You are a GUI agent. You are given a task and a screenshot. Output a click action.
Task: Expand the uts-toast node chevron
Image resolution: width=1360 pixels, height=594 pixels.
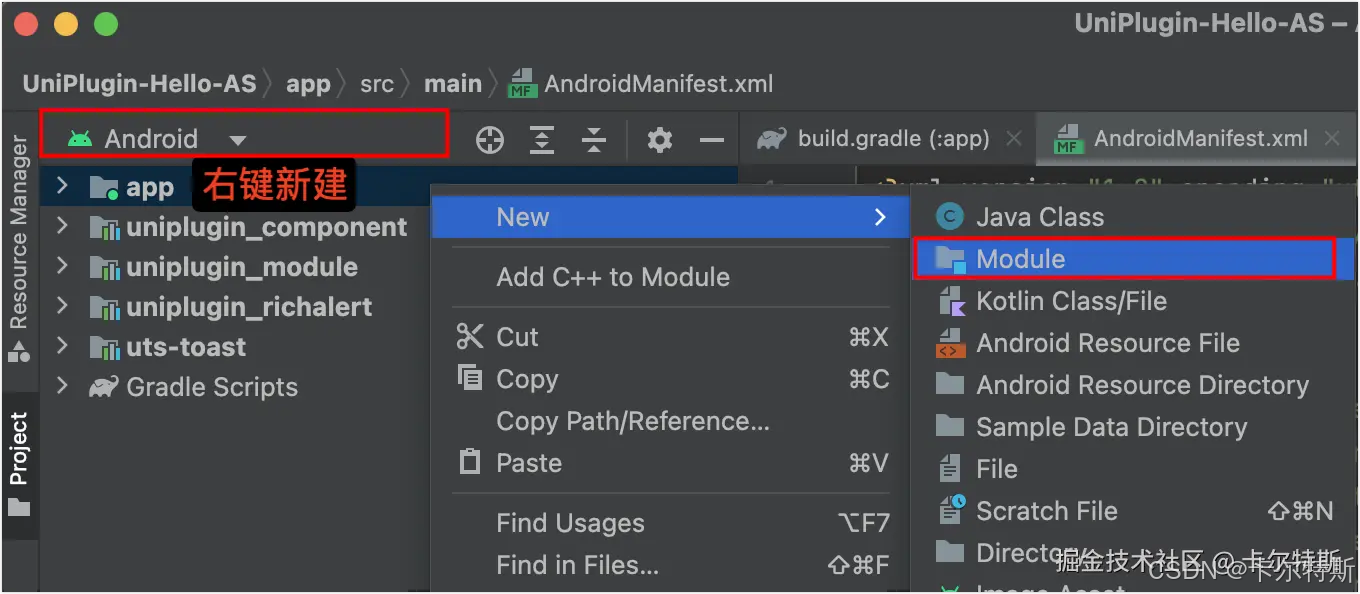[62, 346]
